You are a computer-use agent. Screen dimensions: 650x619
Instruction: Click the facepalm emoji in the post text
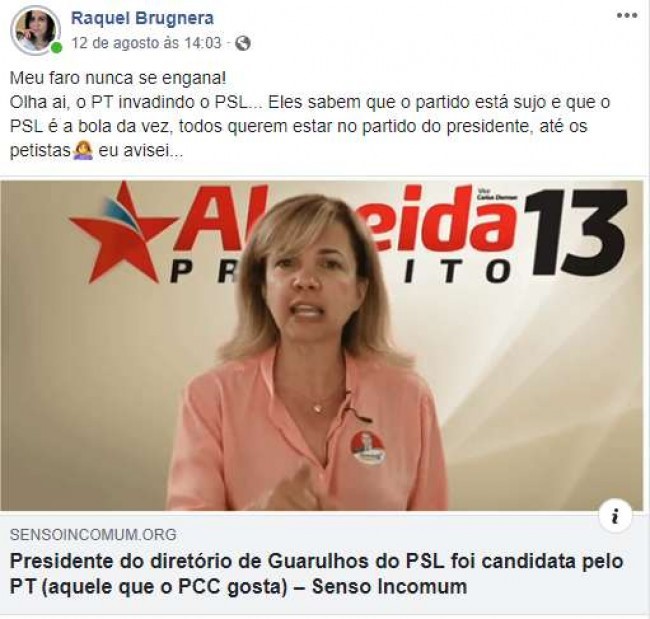click(82, 151)
